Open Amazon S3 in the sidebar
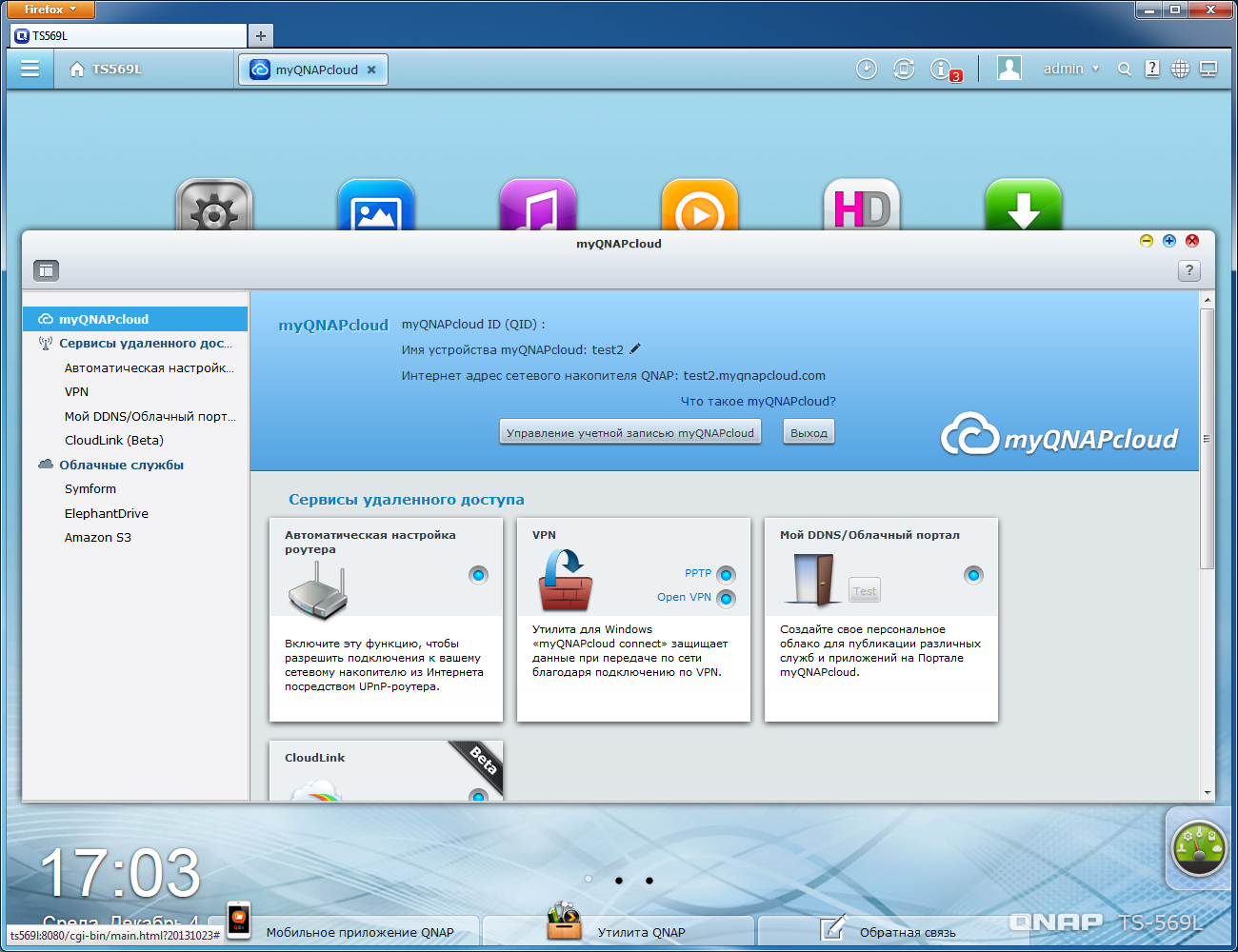 98,537
